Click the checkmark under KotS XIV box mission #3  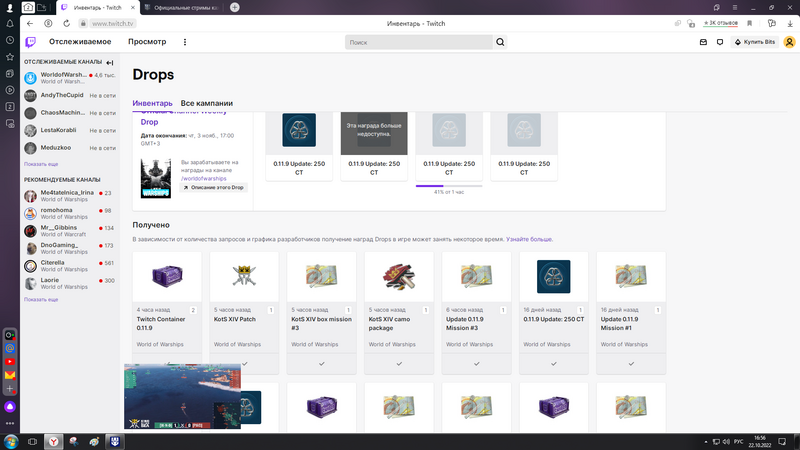point(321,364)
